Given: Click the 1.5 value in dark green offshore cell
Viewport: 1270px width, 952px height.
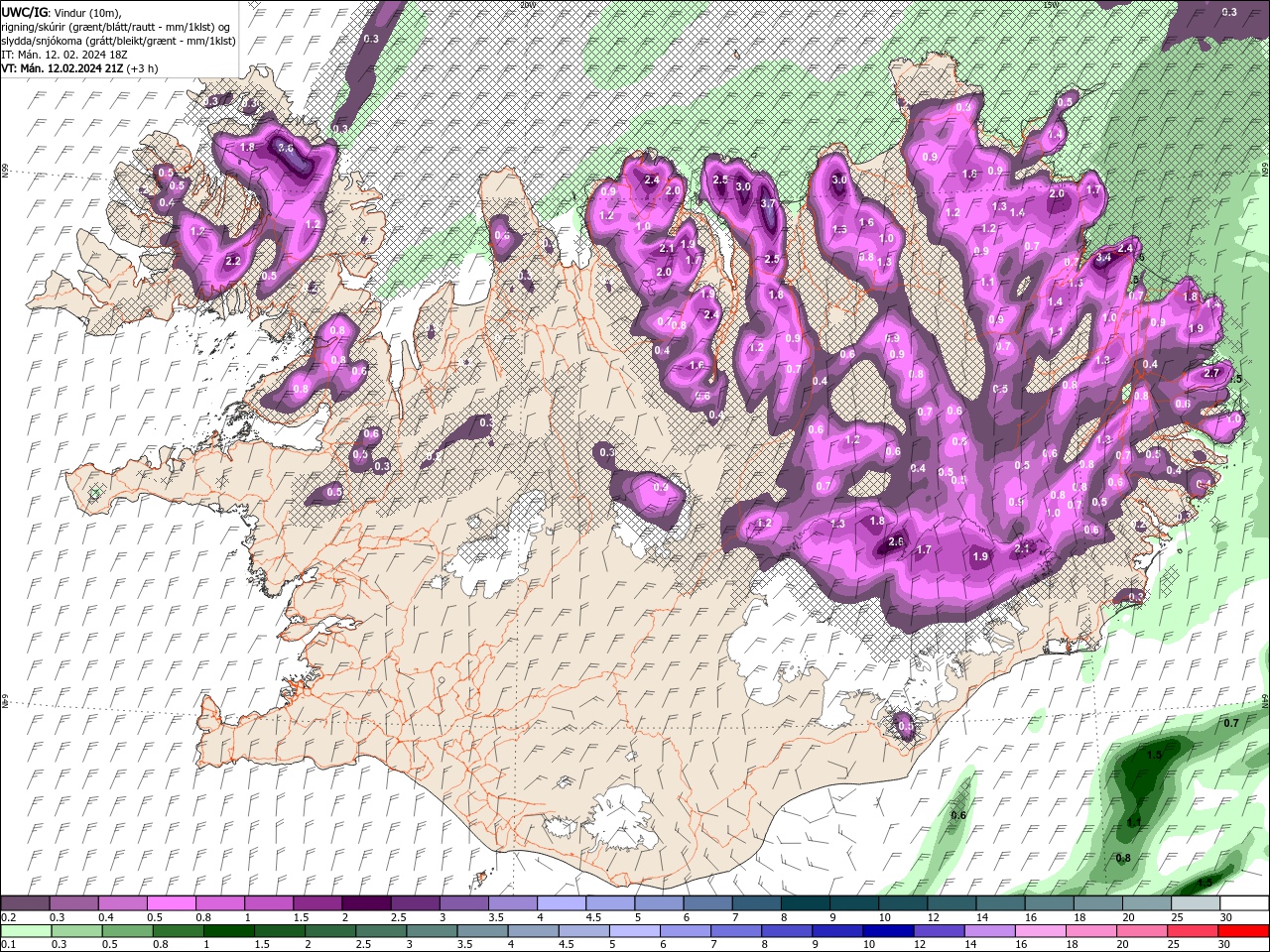Looking at the screenshot, I should (1154, 755).
